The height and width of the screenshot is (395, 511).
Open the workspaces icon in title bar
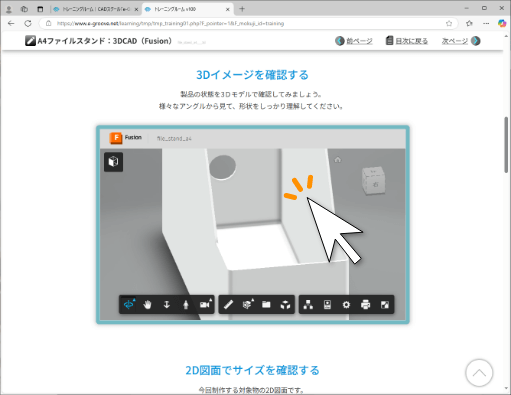click(x=24, y=9)
